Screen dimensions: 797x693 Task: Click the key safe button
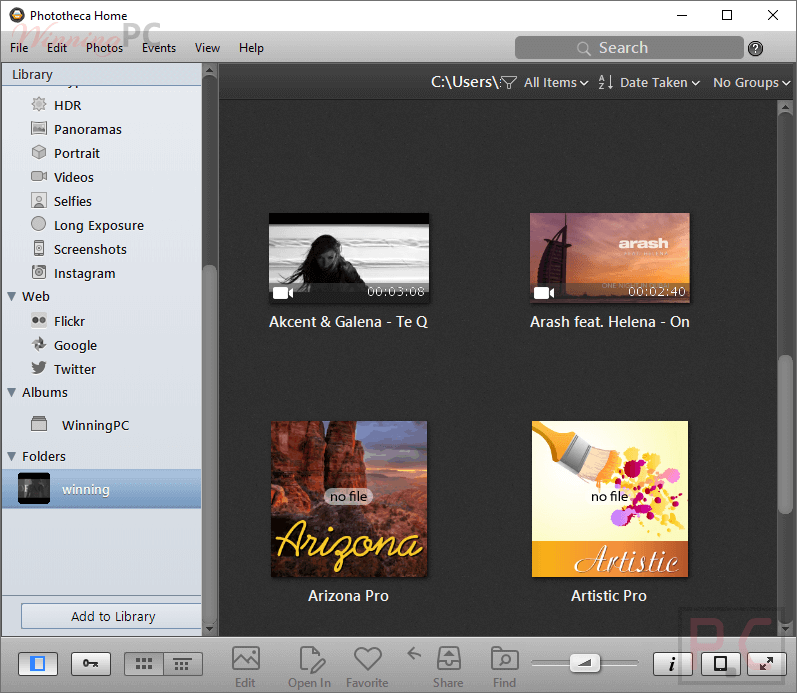(x=91, y=663)
